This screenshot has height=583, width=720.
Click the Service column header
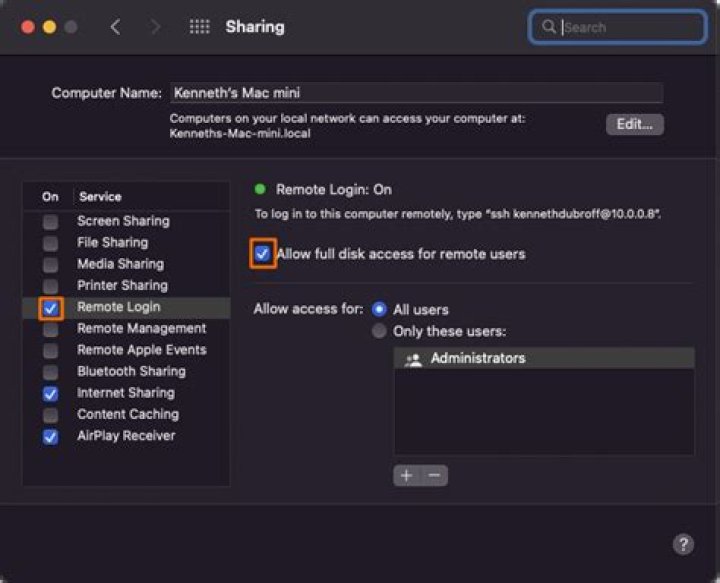pos(100,197)
